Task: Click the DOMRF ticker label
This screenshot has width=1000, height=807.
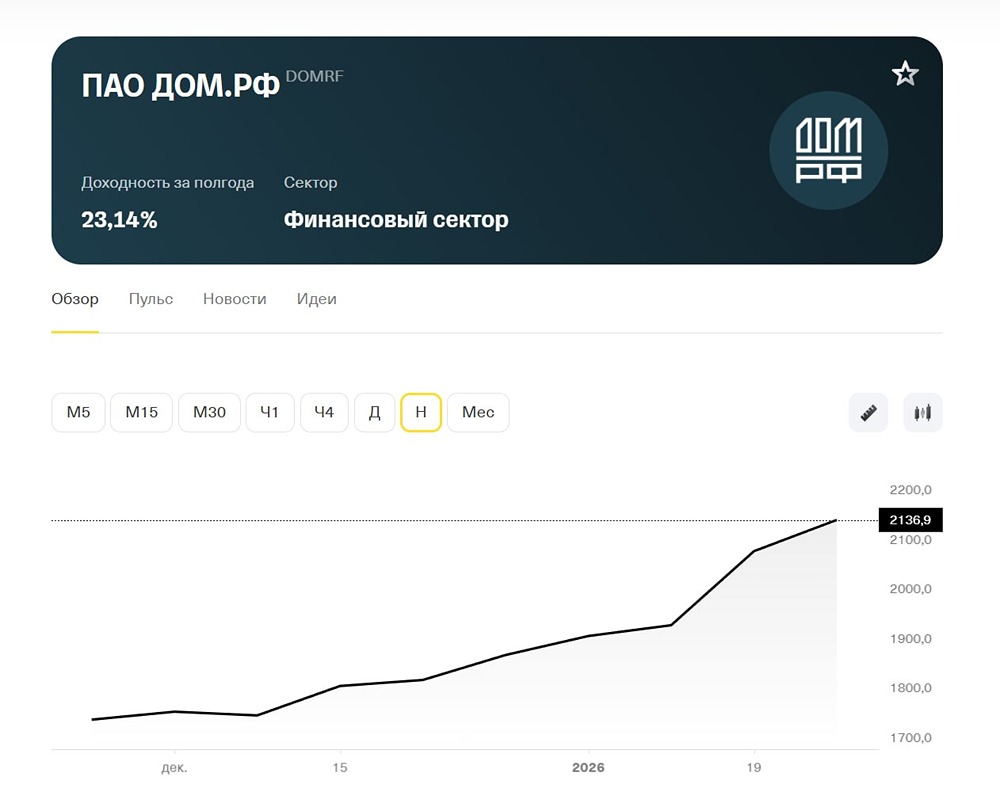Action: (314, 75)
